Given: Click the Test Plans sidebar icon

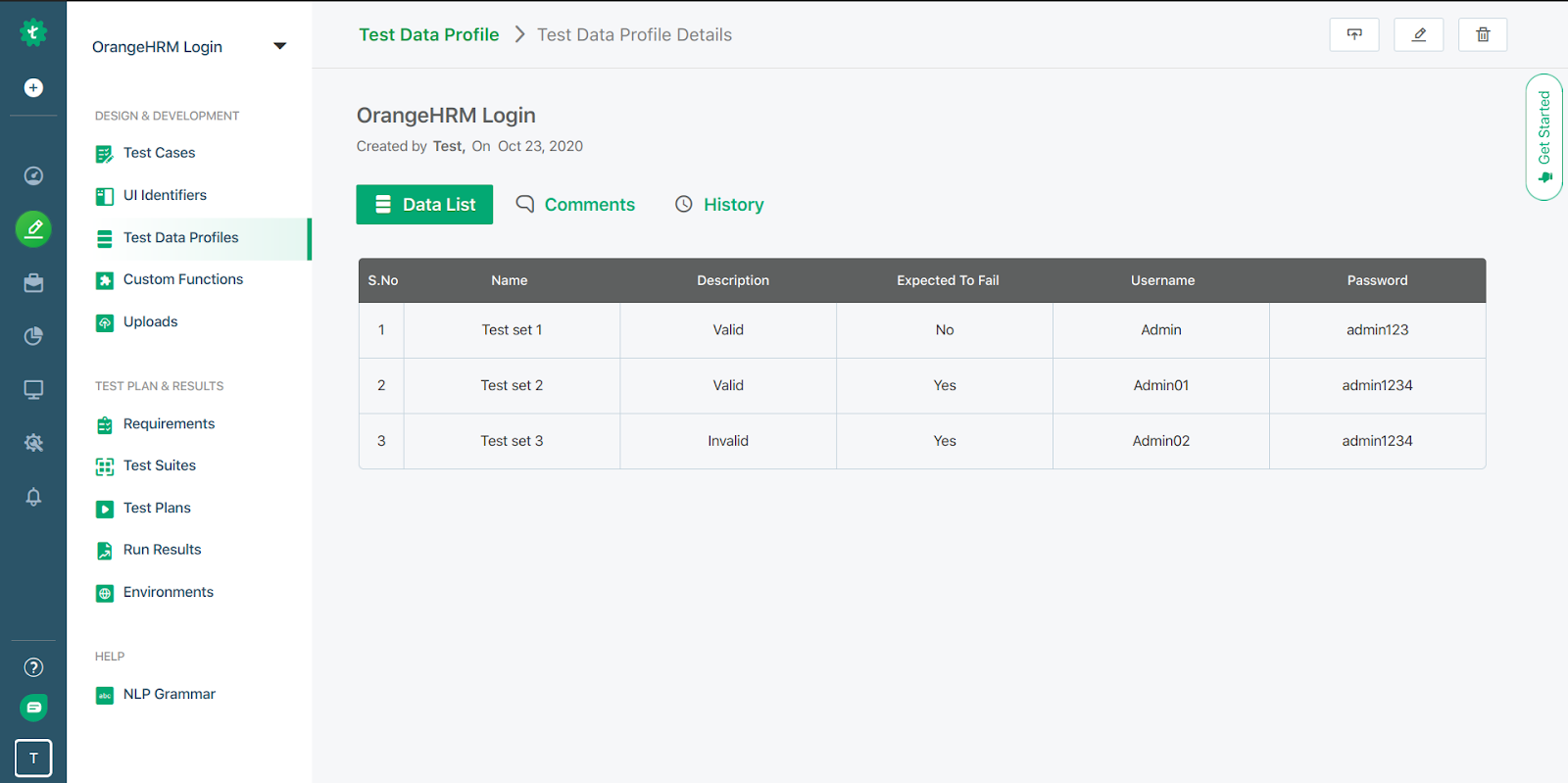Looking at the screenshot, I should [x=105, y=509].
